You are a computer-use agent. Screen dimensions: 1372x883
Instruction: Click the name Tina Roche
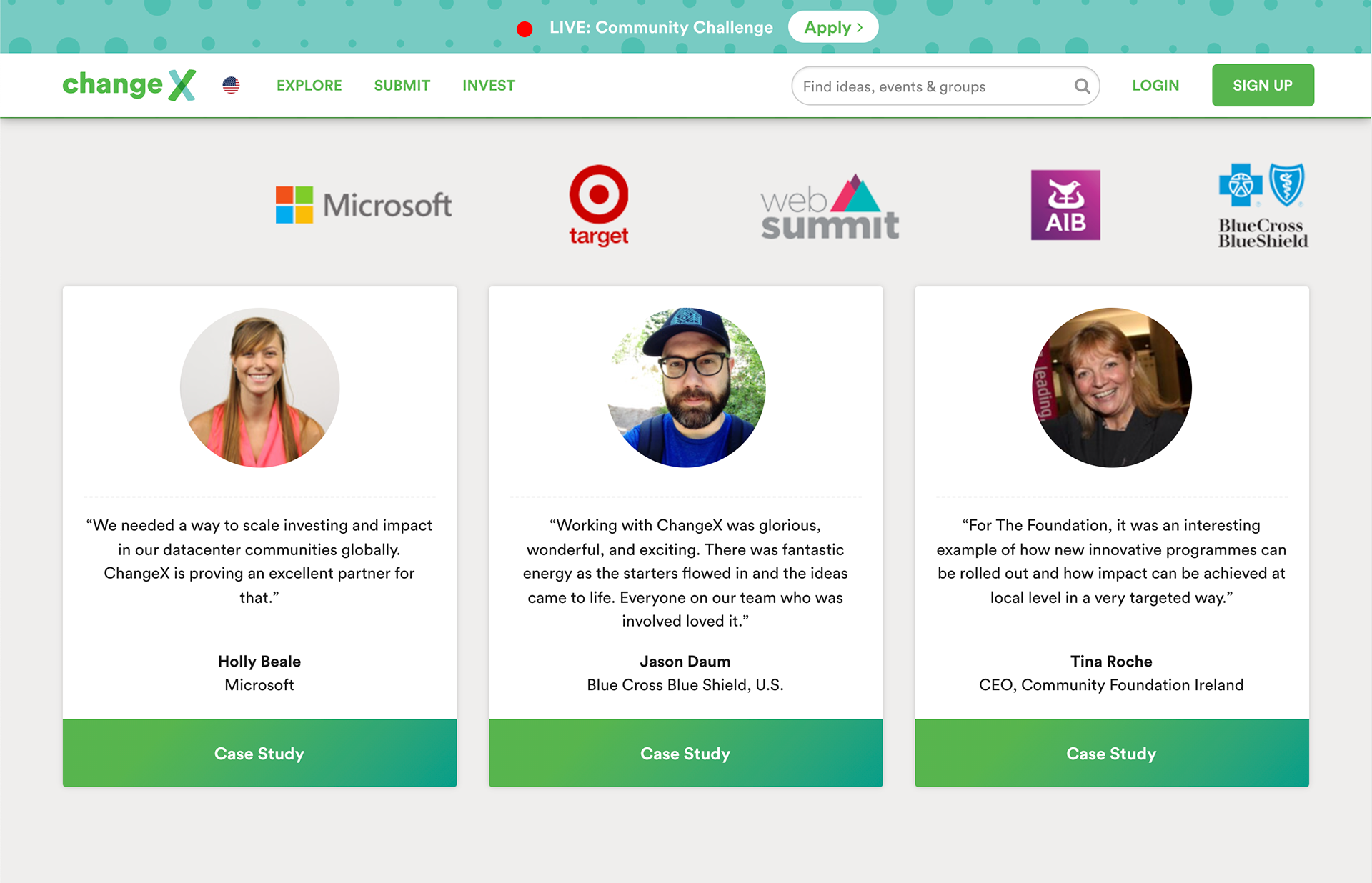pos(1111,662)
